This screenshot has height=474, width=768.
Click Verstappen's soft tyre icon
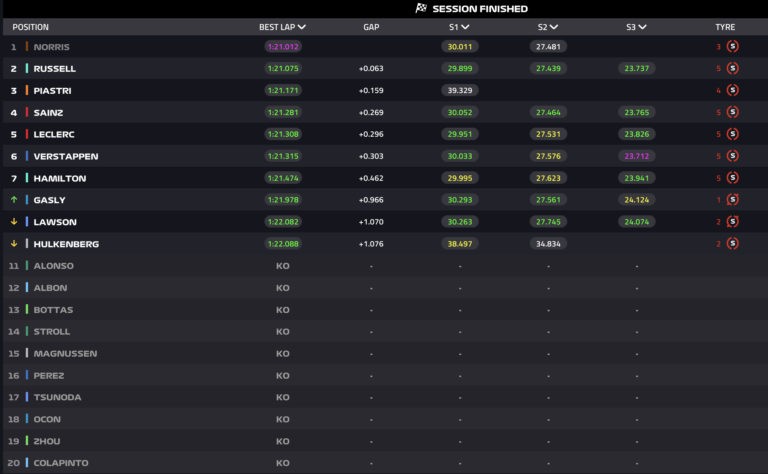point(733,156)
